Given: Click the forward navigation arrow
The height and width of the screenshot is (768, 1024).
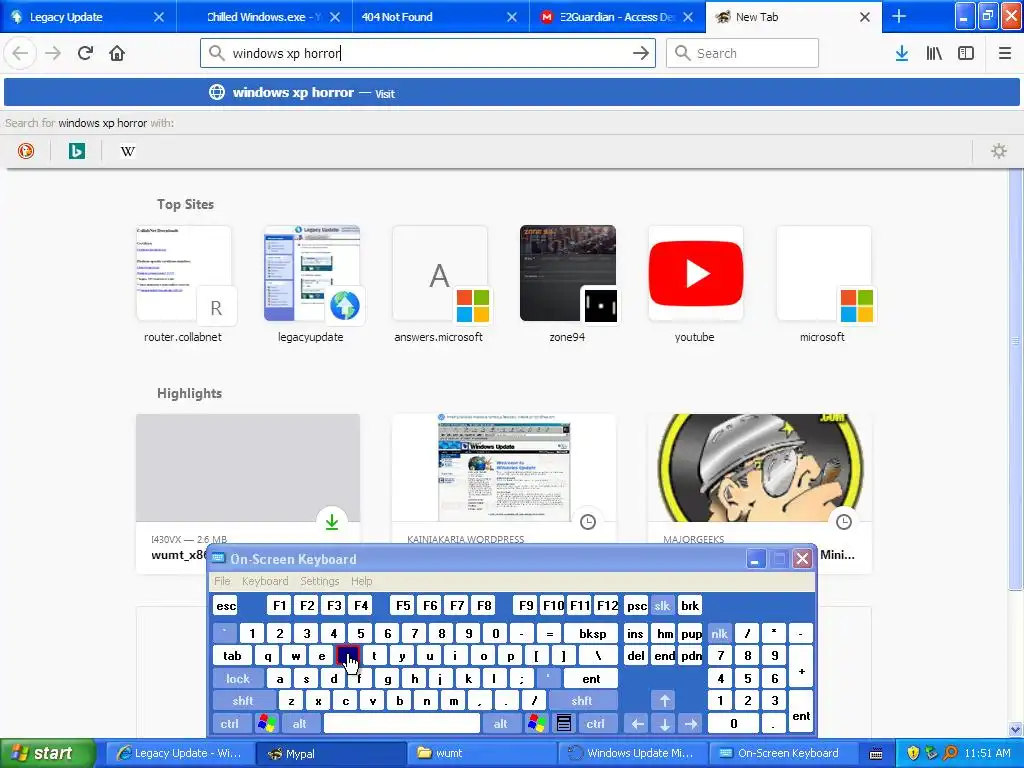Looking at the screenshot, I should pos(53,53).
